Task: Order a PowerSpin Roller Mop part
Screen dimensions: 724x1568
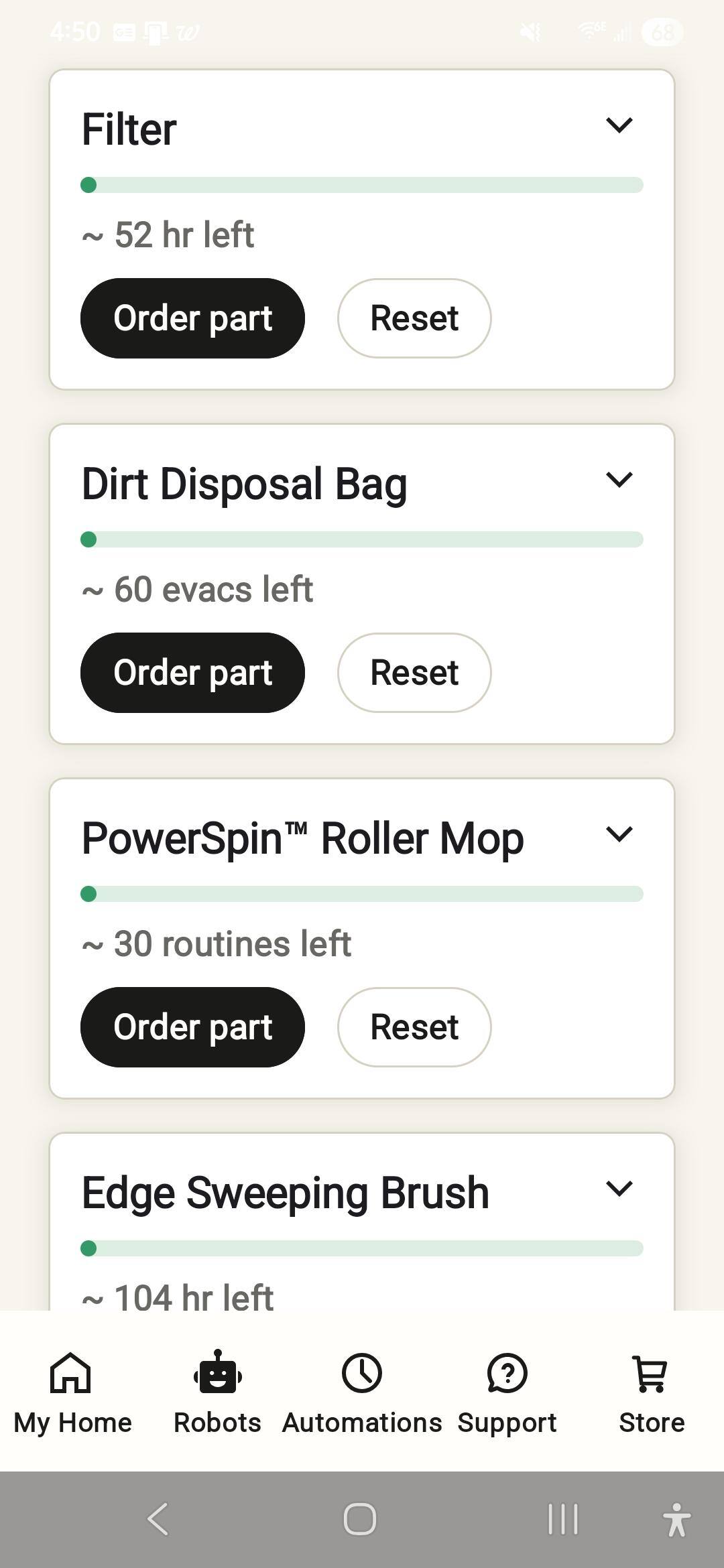Action: 192,1027
